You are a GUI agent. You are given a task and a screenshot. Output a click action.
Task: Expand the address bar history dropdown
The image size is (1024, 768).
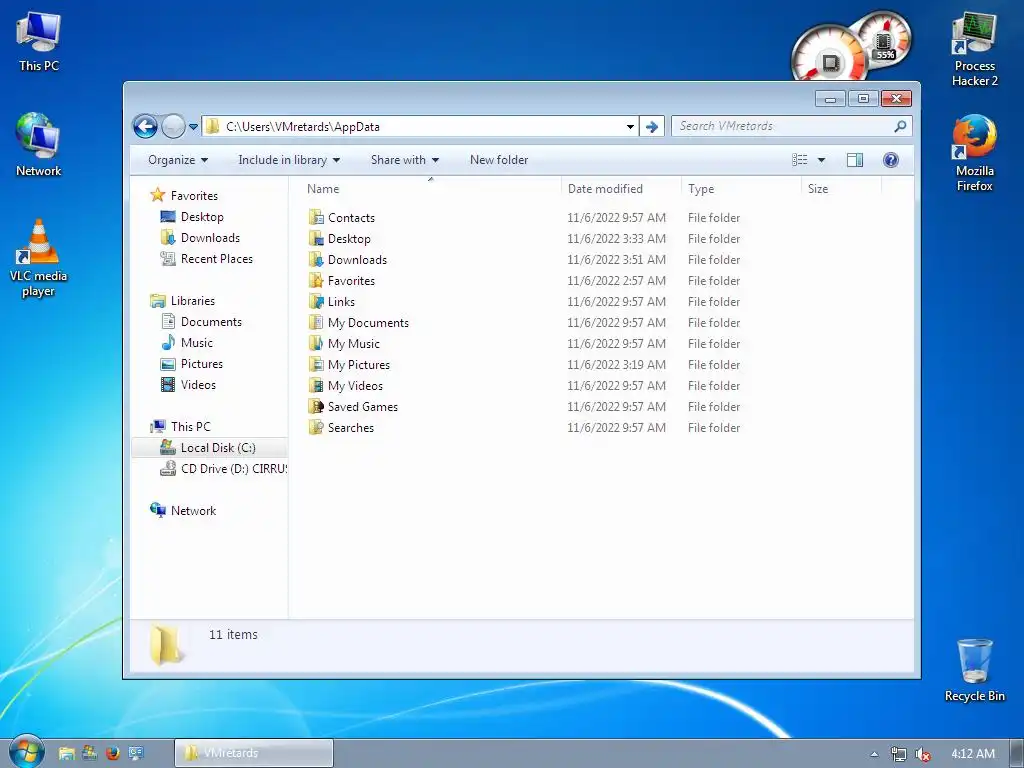(630, 127)
